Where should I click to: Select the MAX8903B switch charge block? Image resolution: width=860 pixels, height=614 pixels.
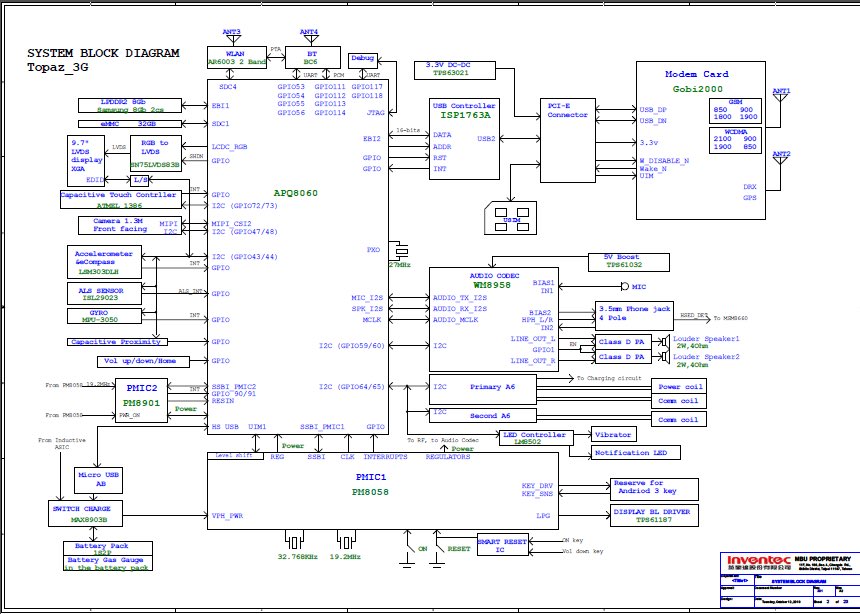[85, 515]
